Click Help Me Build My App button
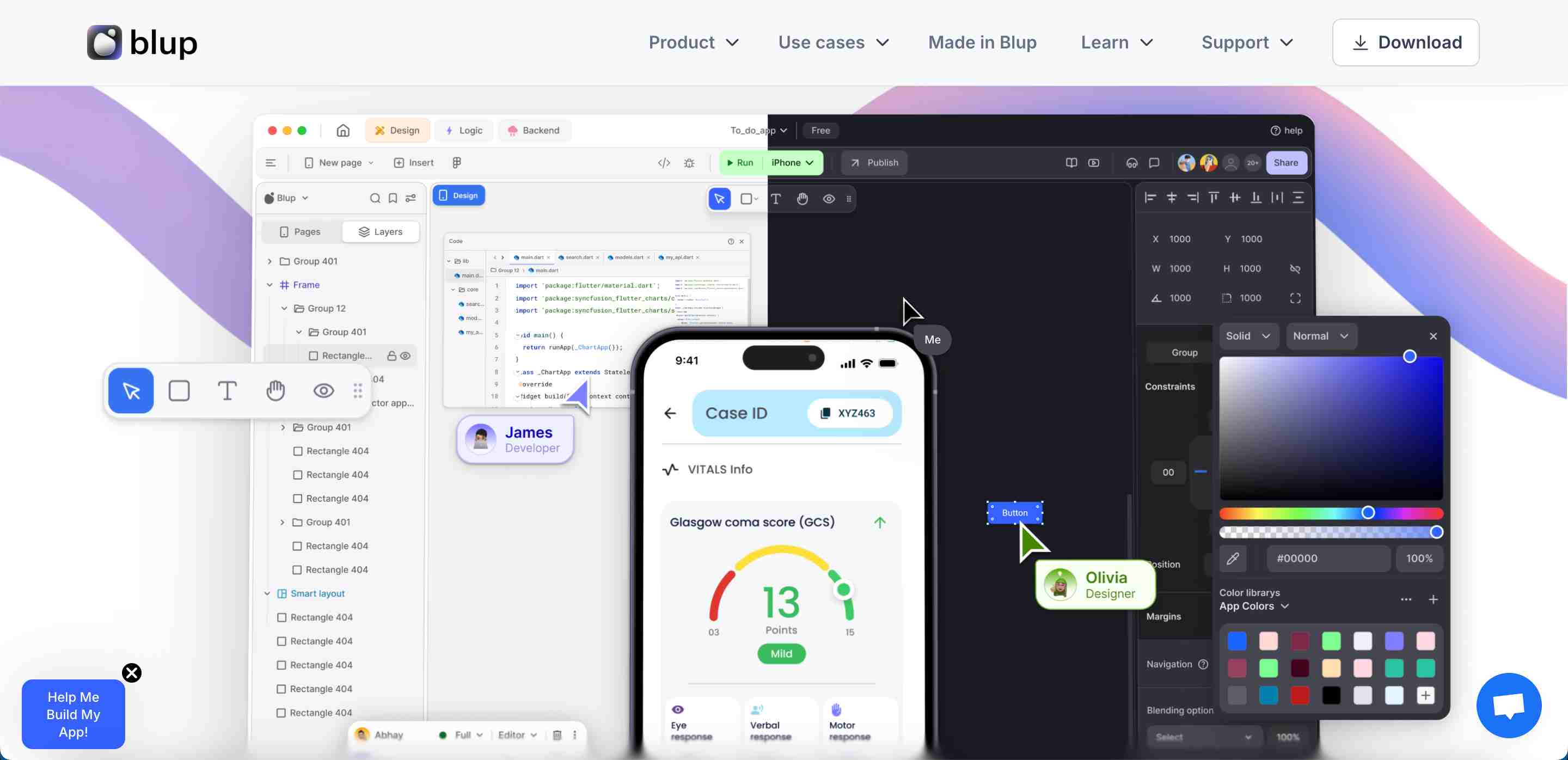1568x760 pixels. tap(73, 714)
